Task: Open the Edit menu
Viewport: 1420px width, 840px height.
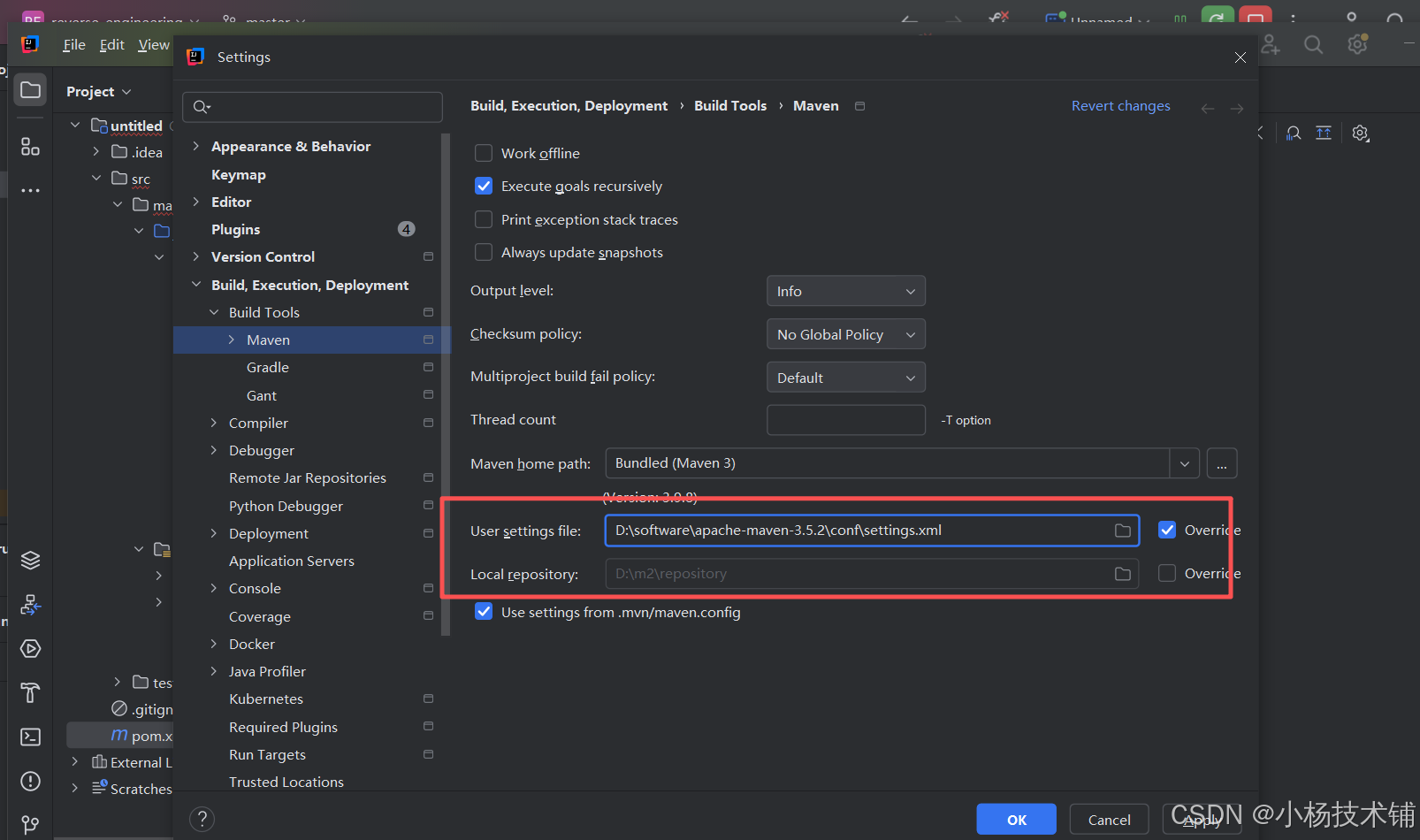Action: (112, 44)
